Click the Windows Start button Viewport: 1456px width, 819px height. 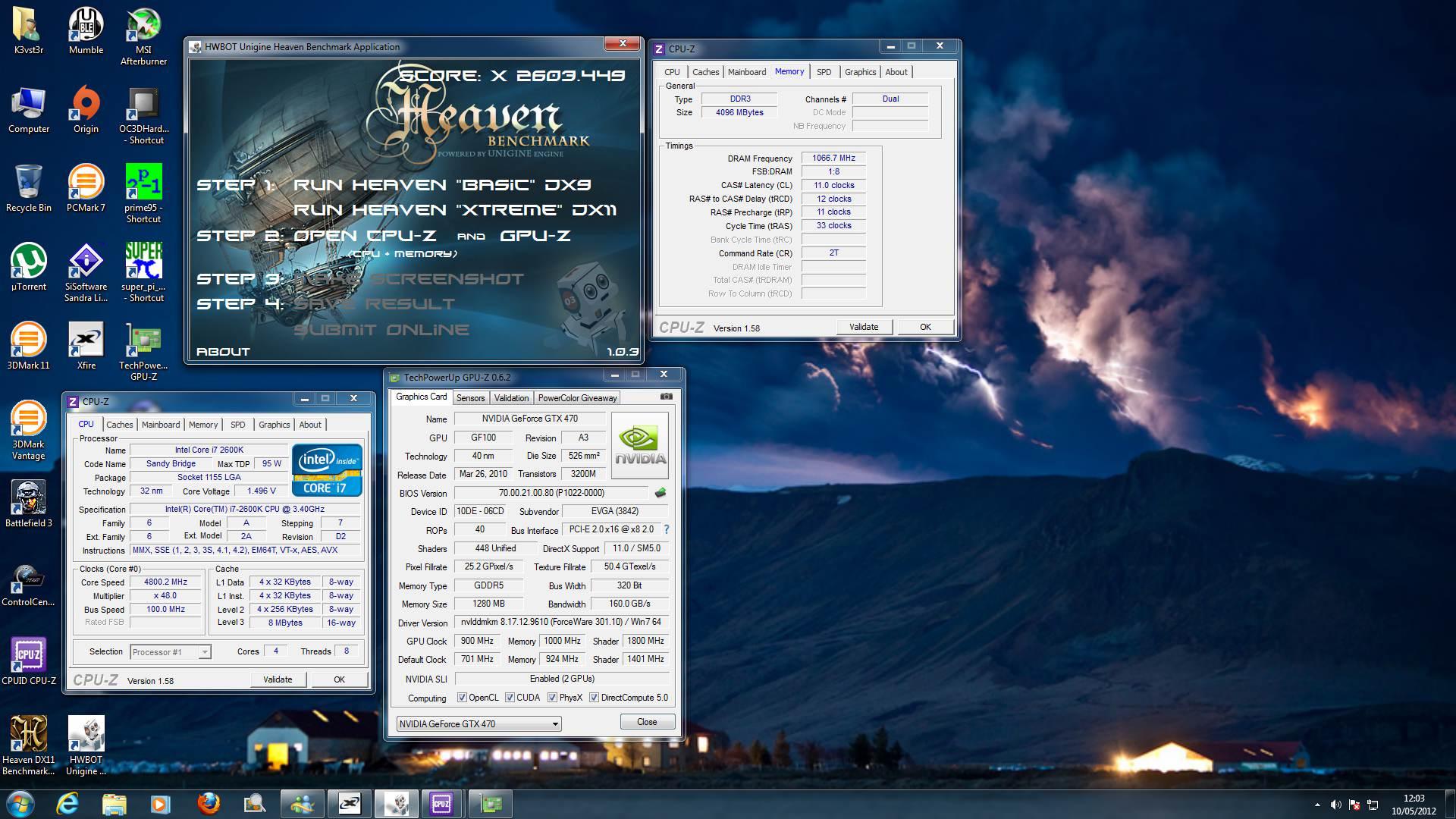click(20, 804)
